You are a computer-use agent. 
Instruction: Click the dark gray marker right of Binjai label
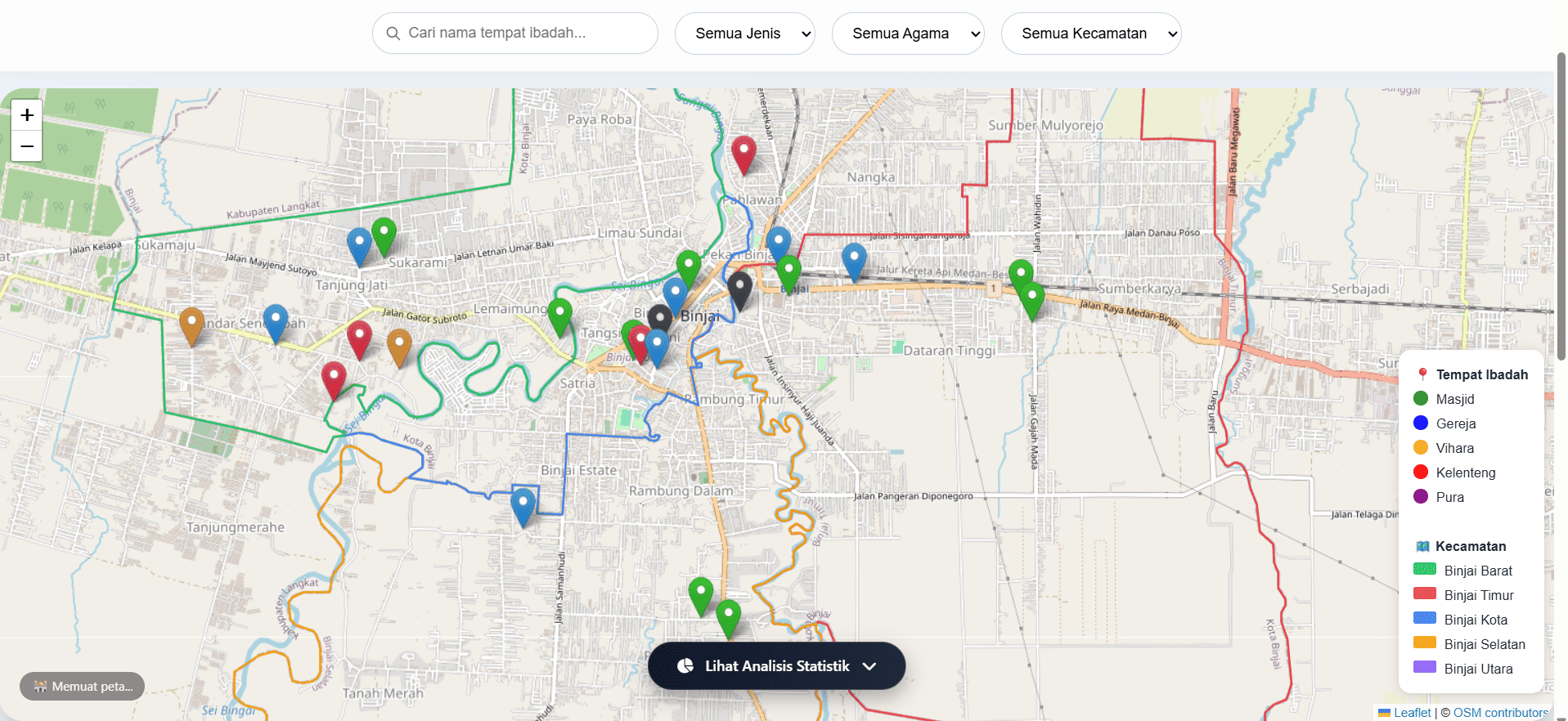coord(739,292)
